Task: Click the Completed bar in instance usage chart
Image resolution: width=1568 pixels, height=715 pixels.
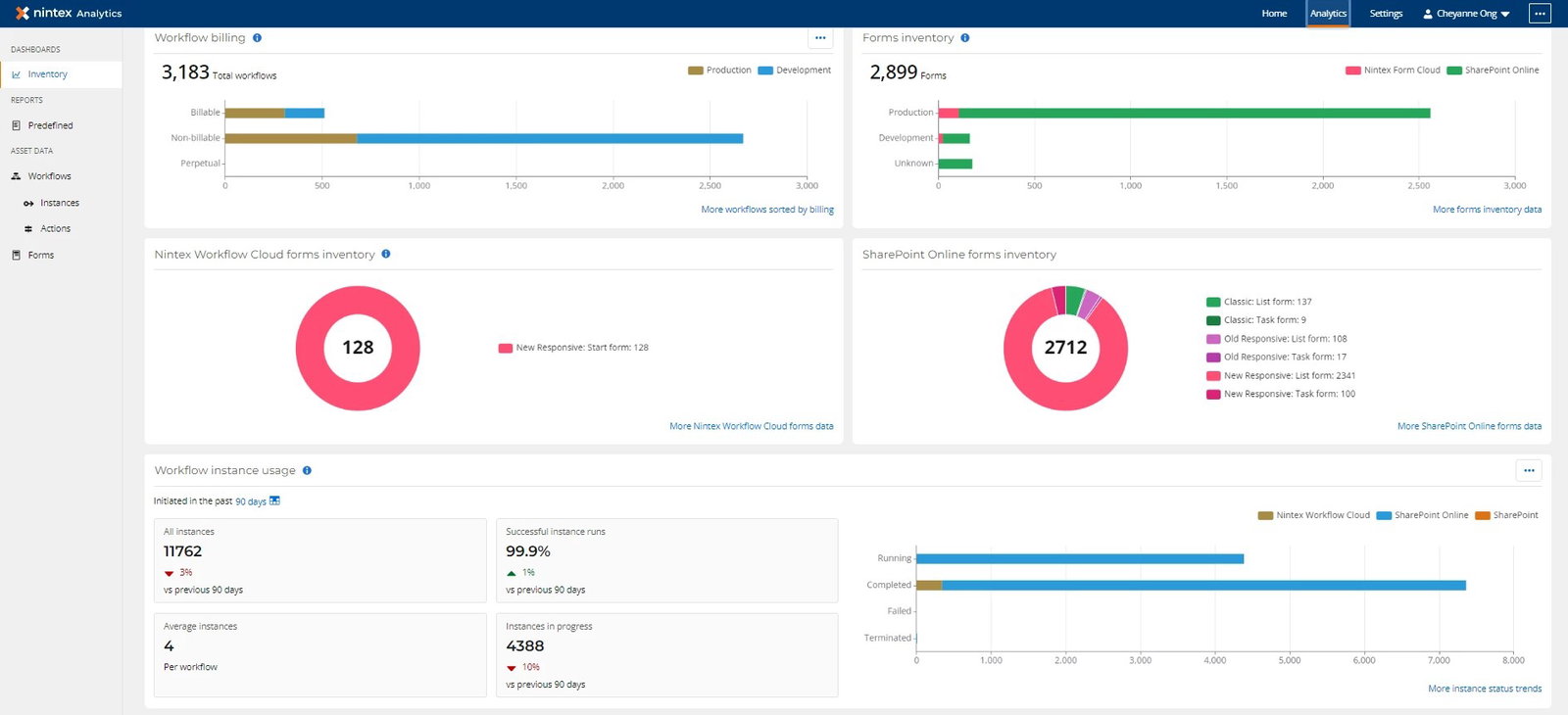Action: (x=1191, y=585)
